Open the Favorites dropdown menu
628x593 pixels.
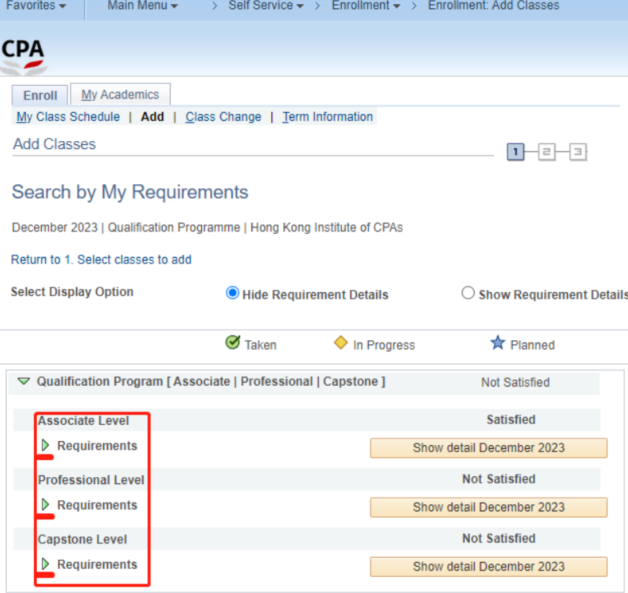click(x=36, y=5)
